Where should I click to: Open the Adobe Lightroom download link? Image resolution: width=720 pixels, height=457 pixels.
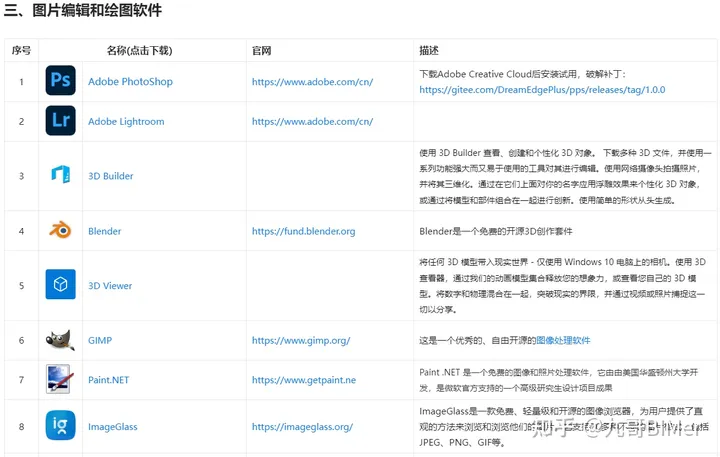pyautogui.click(x=126, y=122)
